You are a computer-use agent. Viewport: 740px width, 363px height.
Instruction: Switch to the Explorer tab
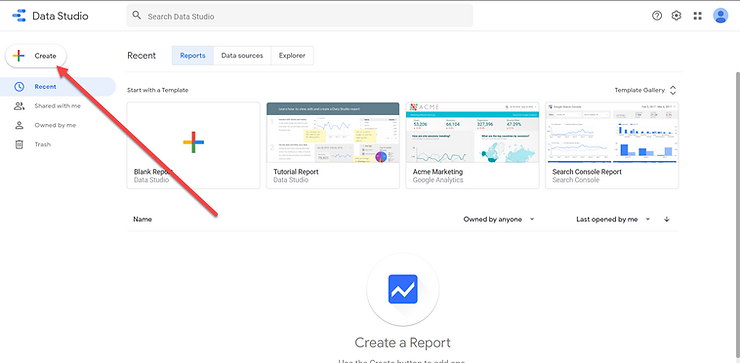click(x=292, y=55)
